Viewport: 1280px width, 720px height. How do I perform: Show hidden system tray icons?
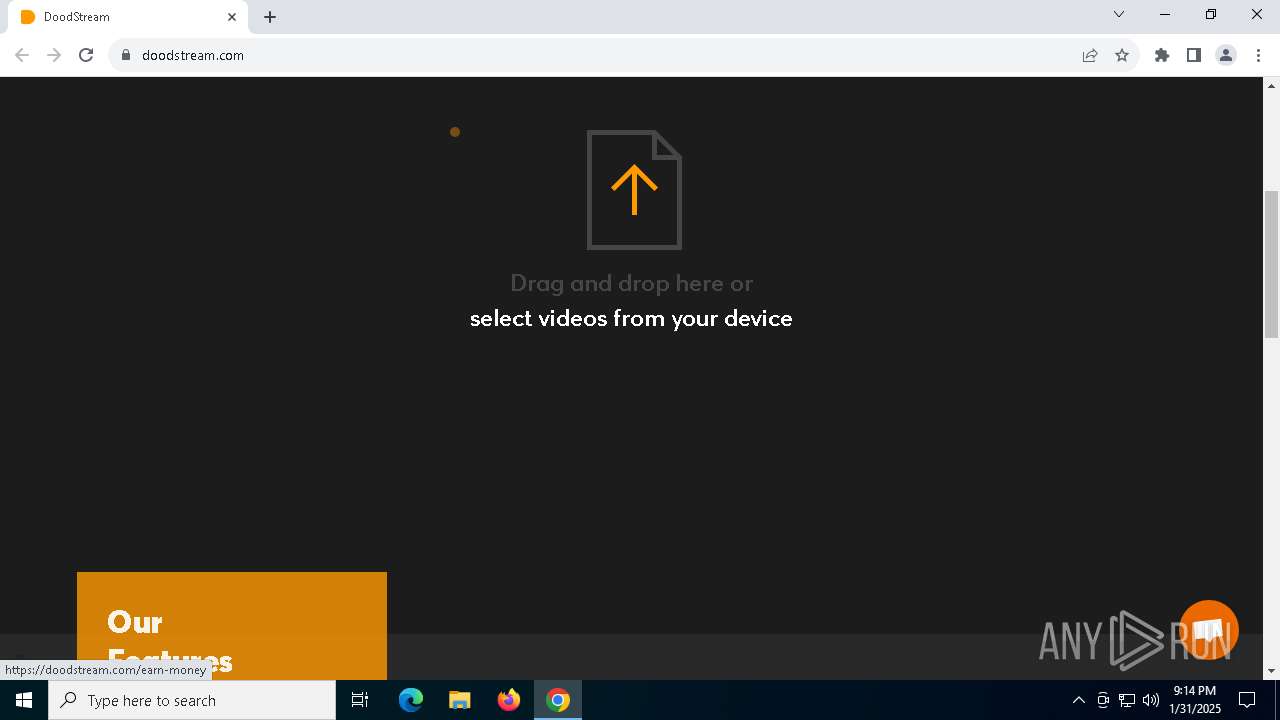coord(1079,700)
